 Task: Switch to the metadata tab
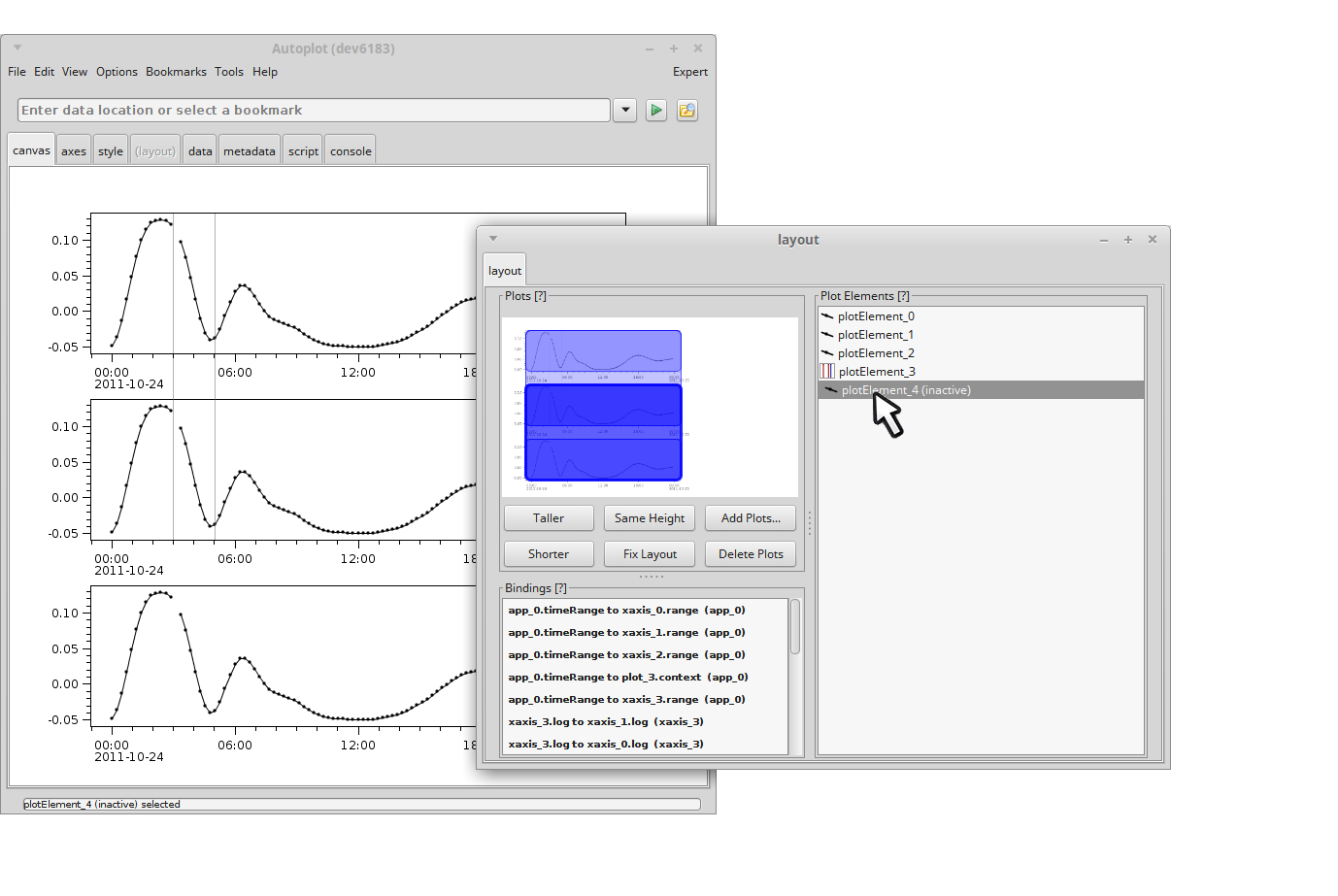[x=250, y=151]
